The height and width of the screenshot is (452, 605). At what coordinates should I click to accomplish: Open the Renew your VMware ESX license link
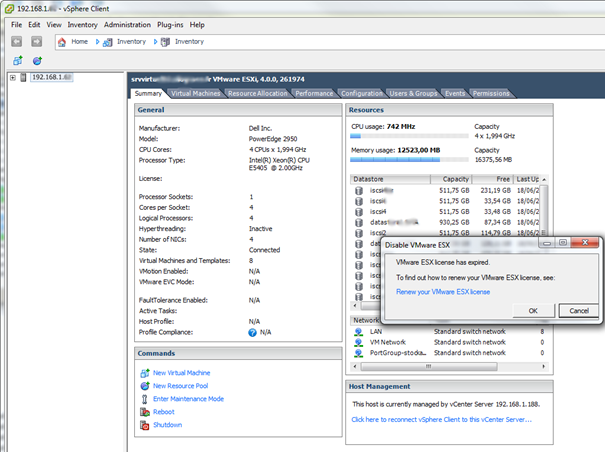pyautogui.click(x=443, y=292)
